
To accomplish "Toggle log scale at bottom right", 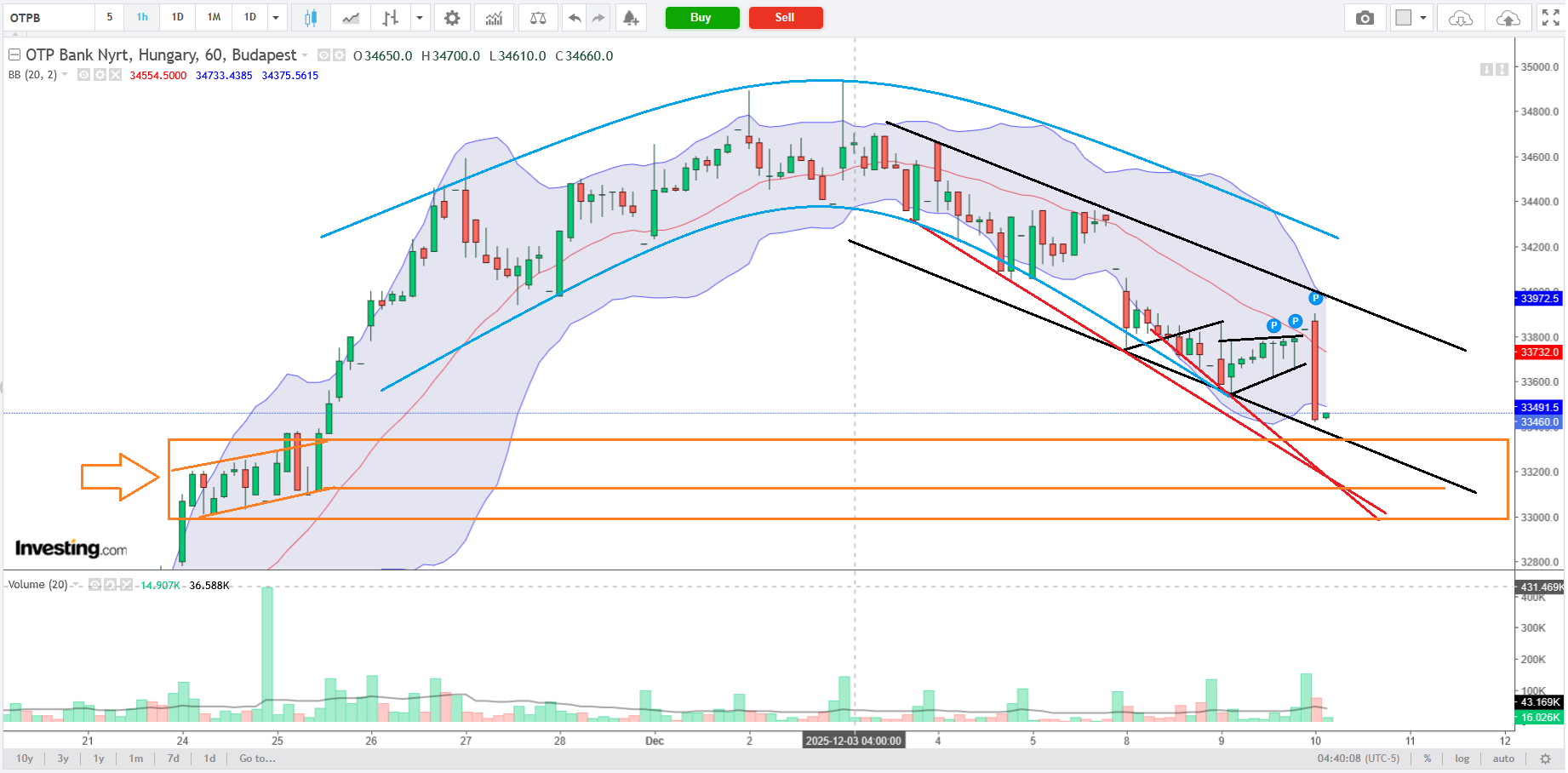I will (1462, 759).
